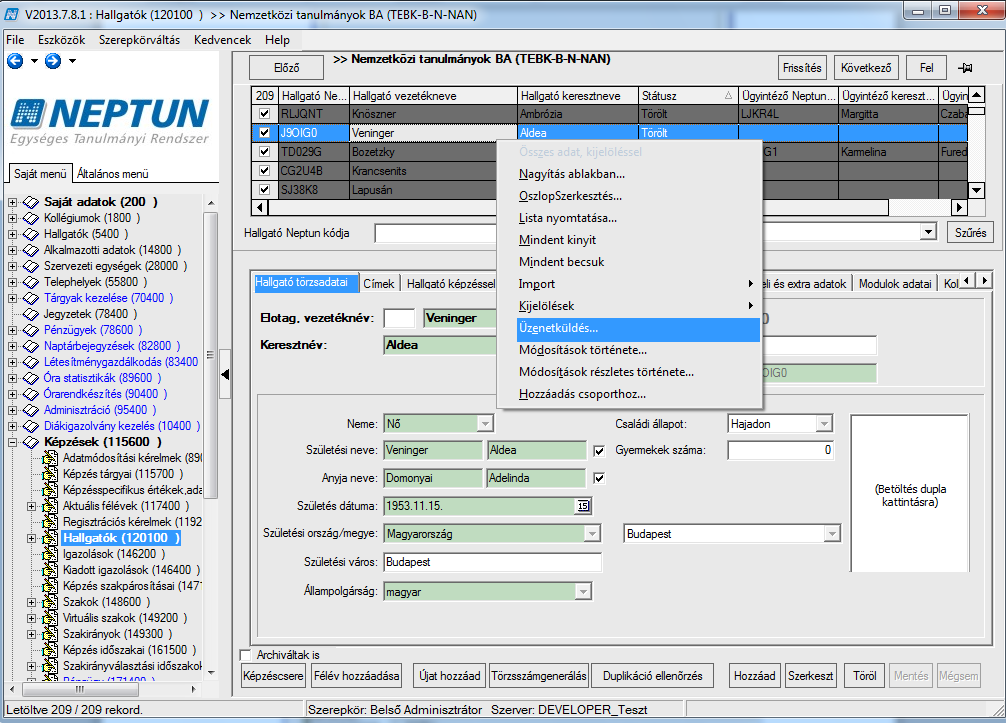
Task: Click the left menu tree's horizontal scrollbar
Action: pyautogui.click(x=103, y=690)
